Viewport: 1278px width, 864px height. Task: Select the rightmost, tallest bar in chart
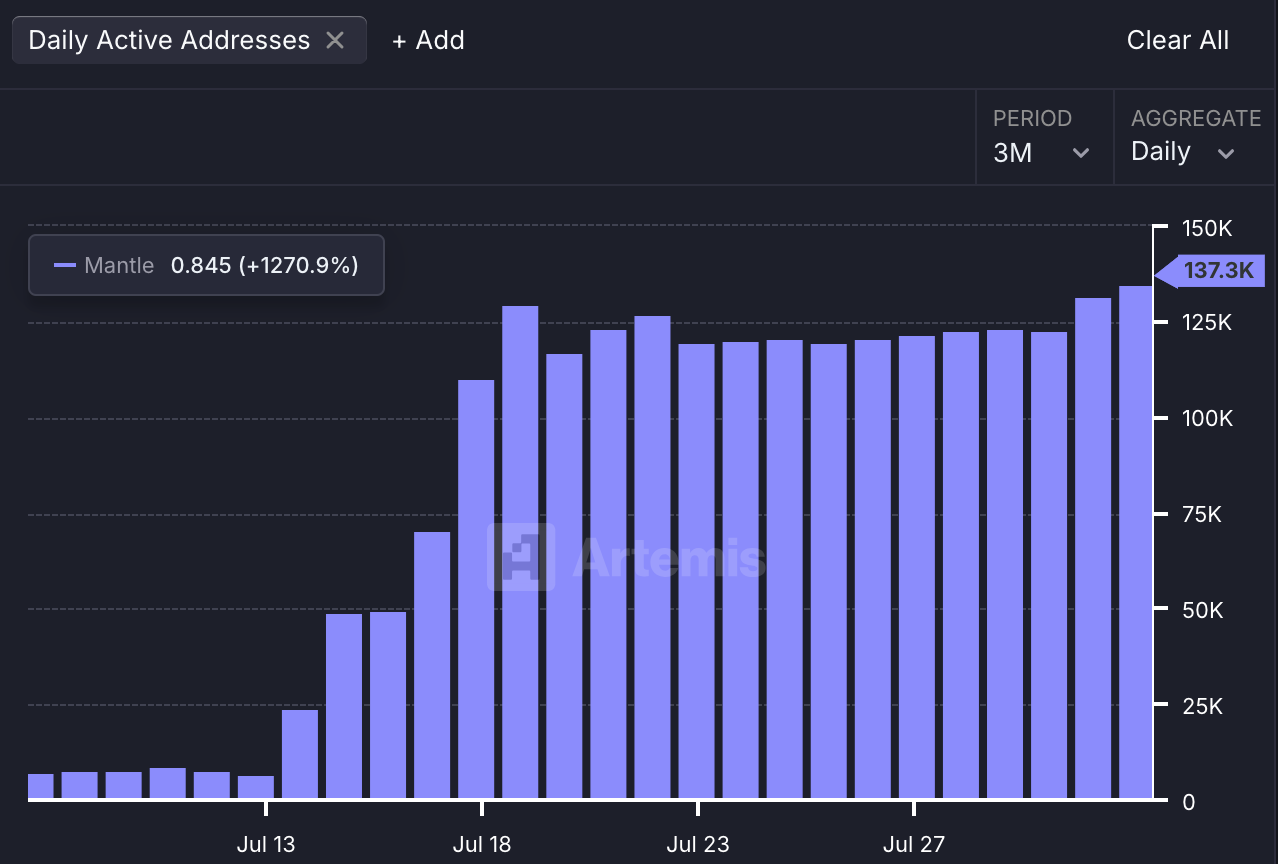tap(1137, 543)
